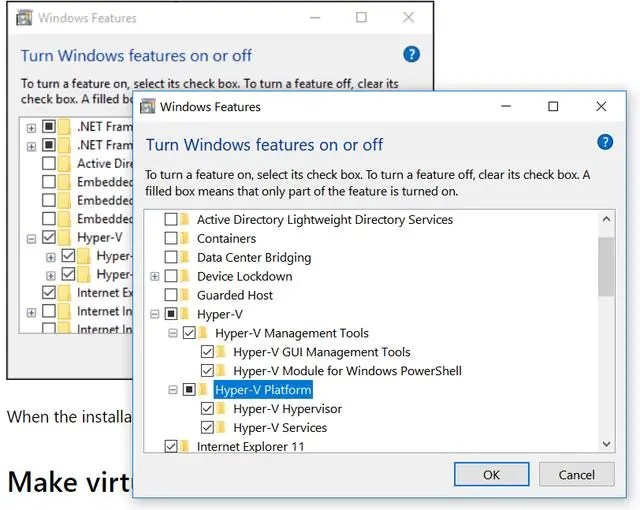This screenshot has width=640, height=510.
Task: Toggle the Device Lockdown checkbox
Action: point(171,276)
